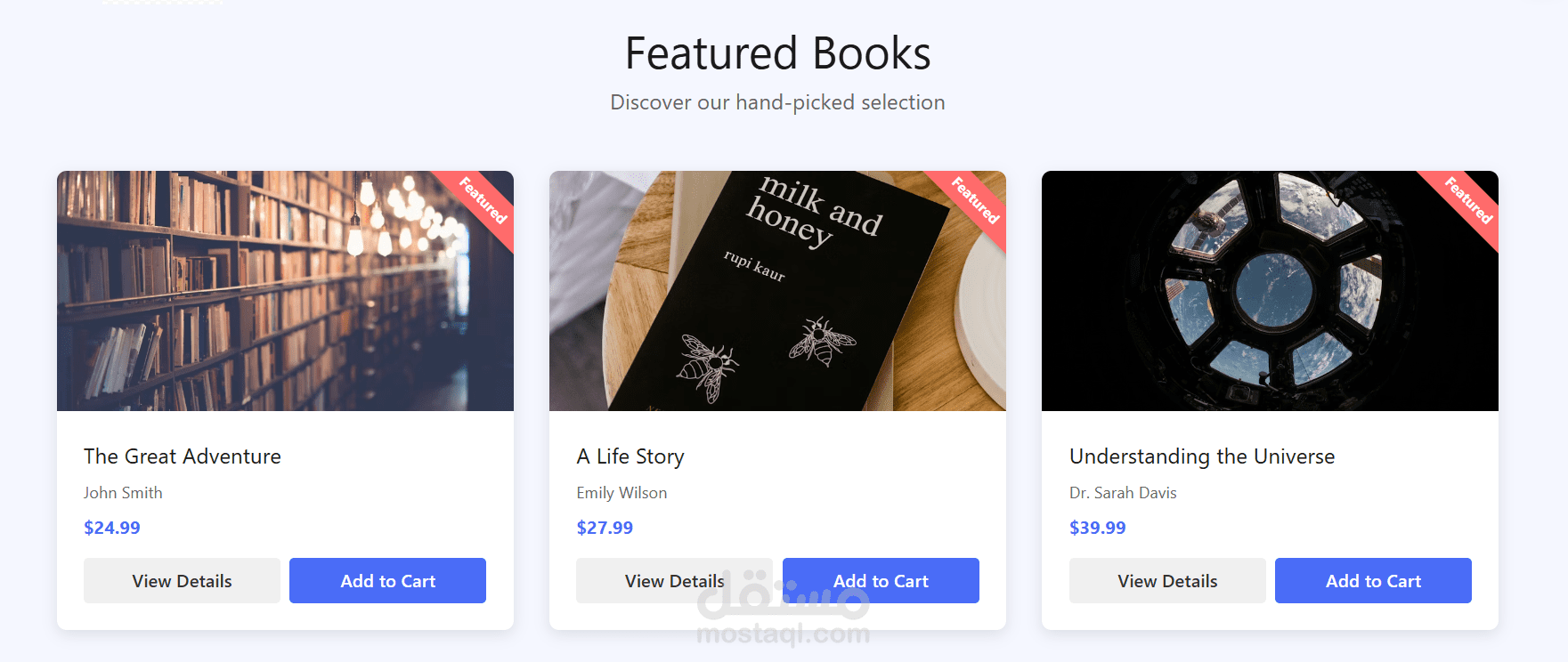The image size is (1568, 662).
Task: Select the $39.99 price
Action: [1097, 528]
